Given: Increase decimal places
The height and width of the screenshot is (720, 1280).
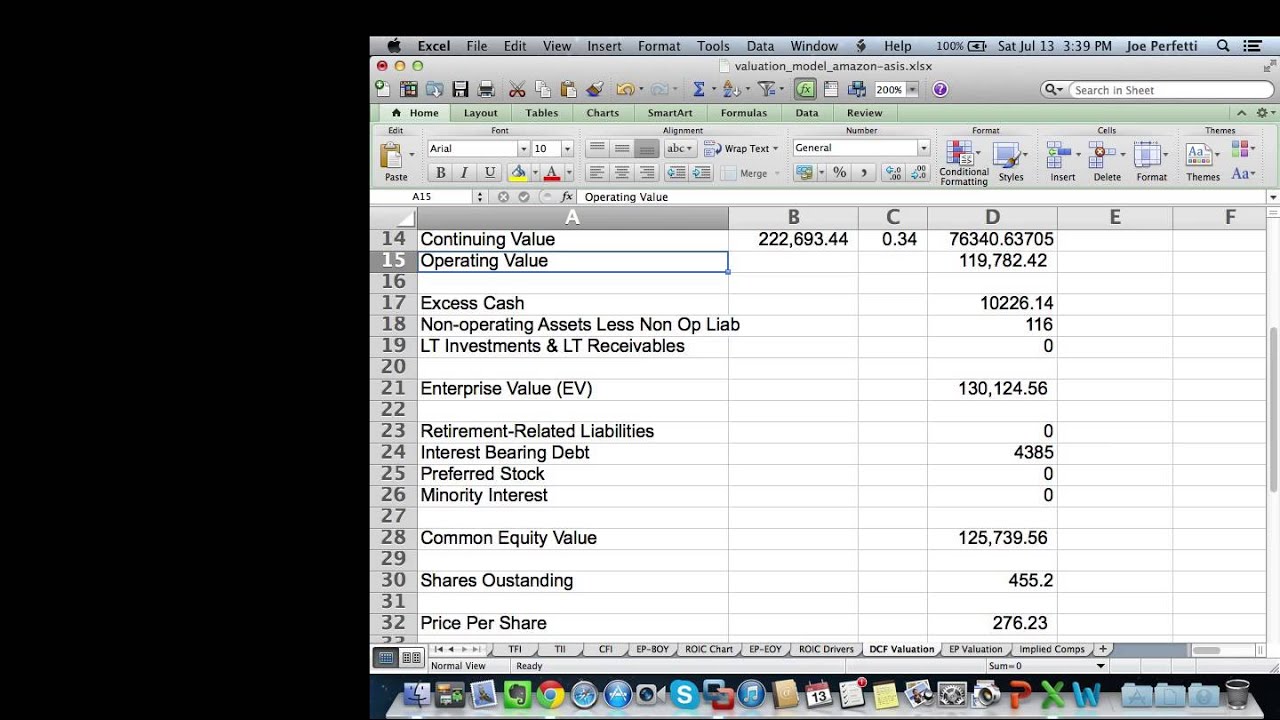Looking at the screenshot, I should point(893,172).
